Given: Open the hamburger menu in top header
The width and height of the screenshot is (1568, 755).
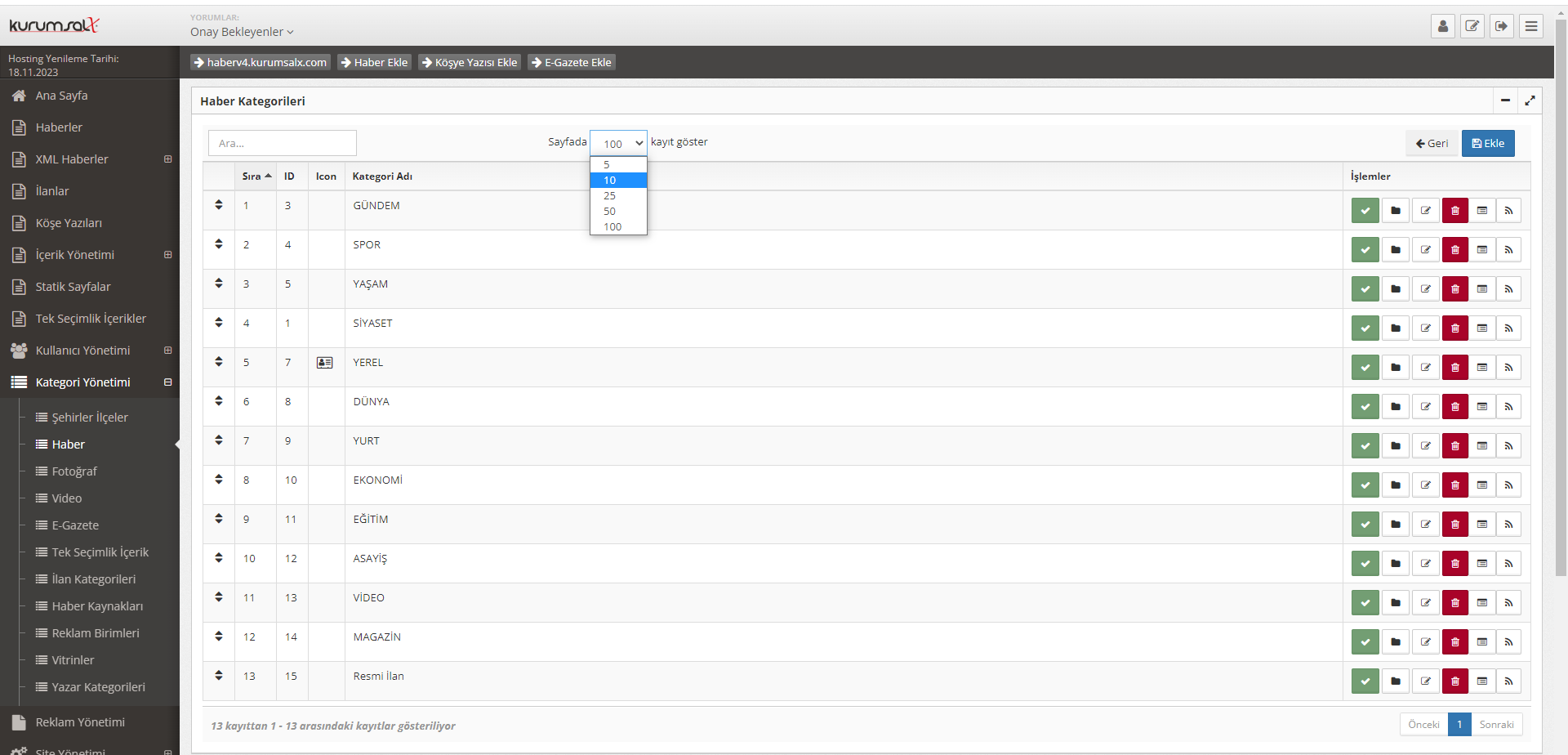Looking at the screenshot, I should [1531, 26].
